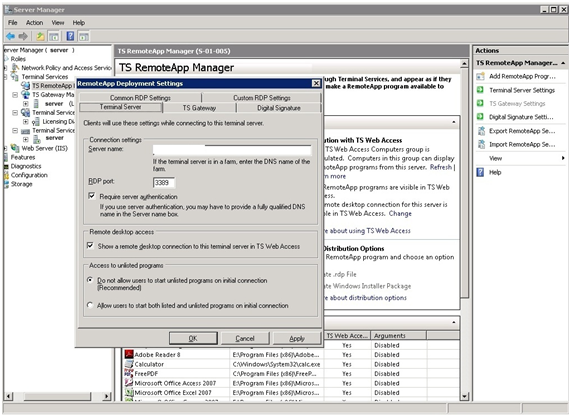Select Configuration in the tree

point(29,175)
